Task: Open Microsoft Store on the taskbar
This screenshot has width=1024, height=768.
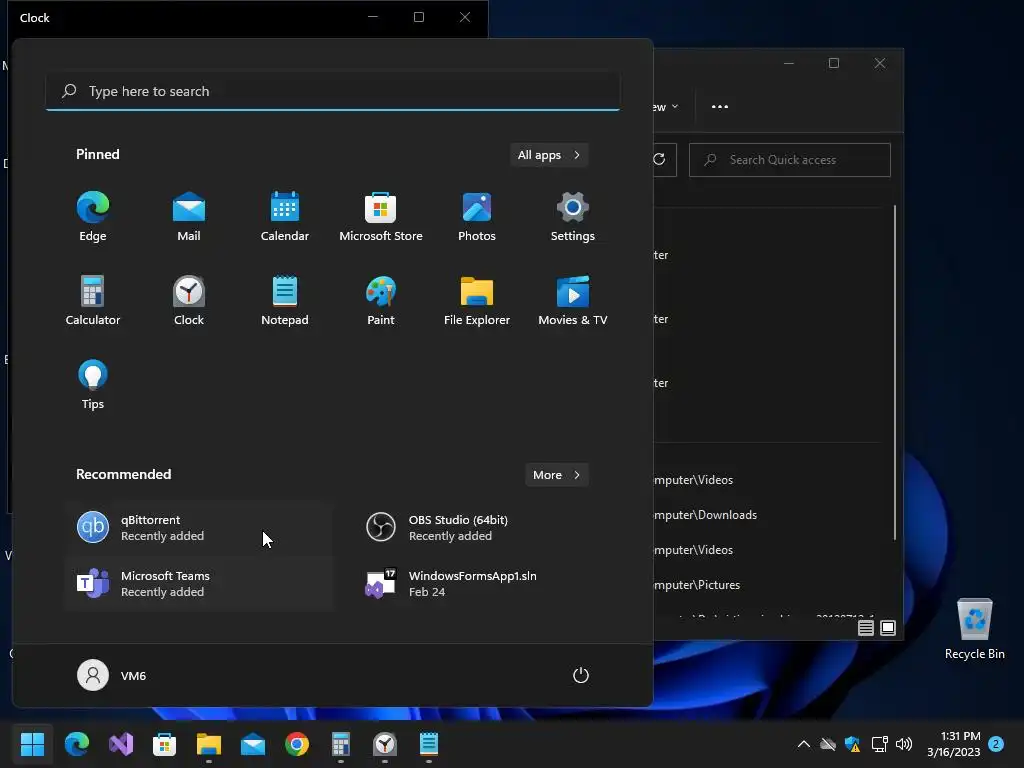Action: coord(165,744)
